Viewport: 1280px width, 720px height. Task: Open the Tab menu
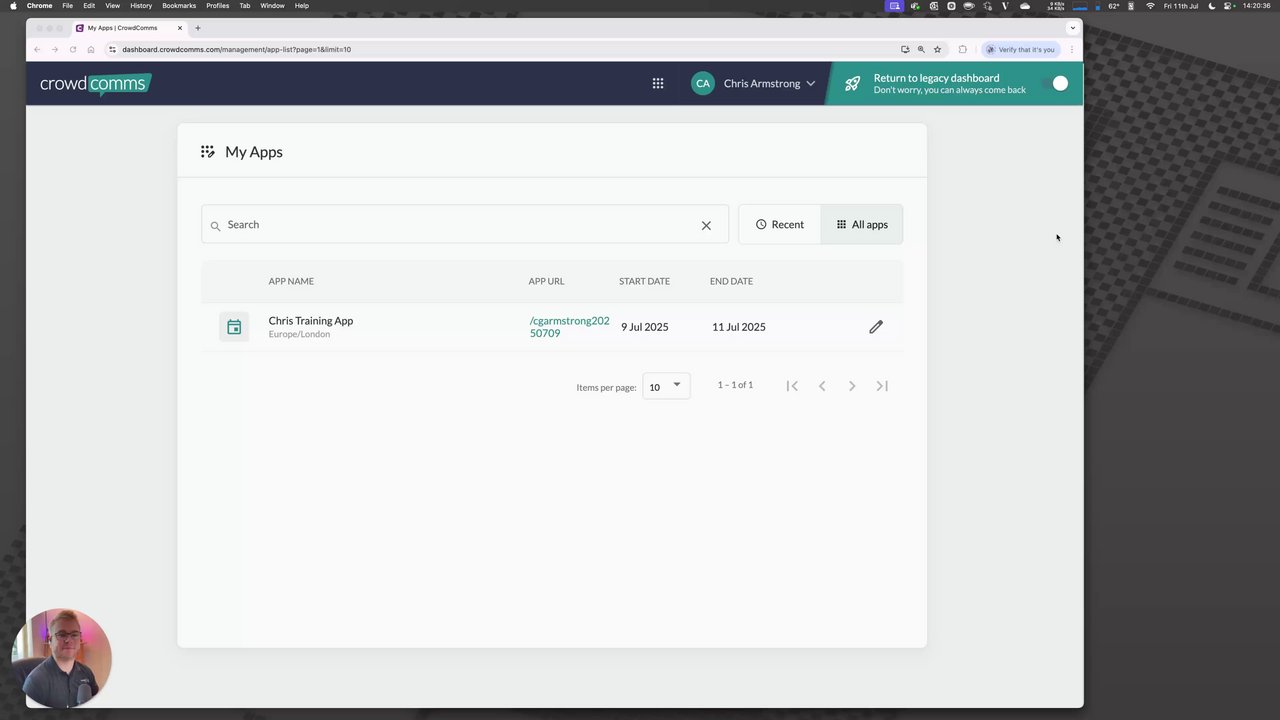[244, 6]
